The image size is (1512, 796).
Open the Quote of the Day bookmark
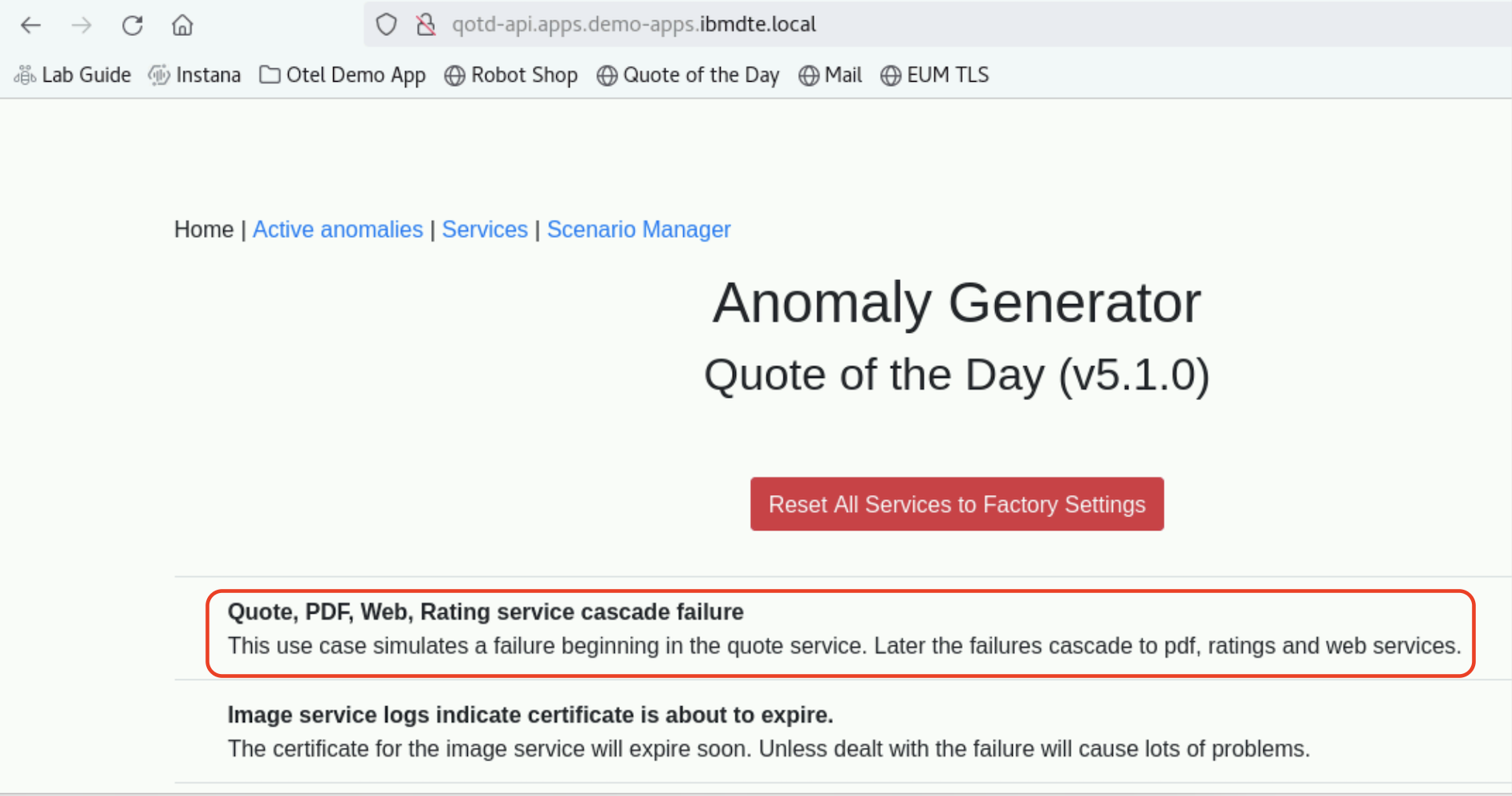[x=688, y=75]
